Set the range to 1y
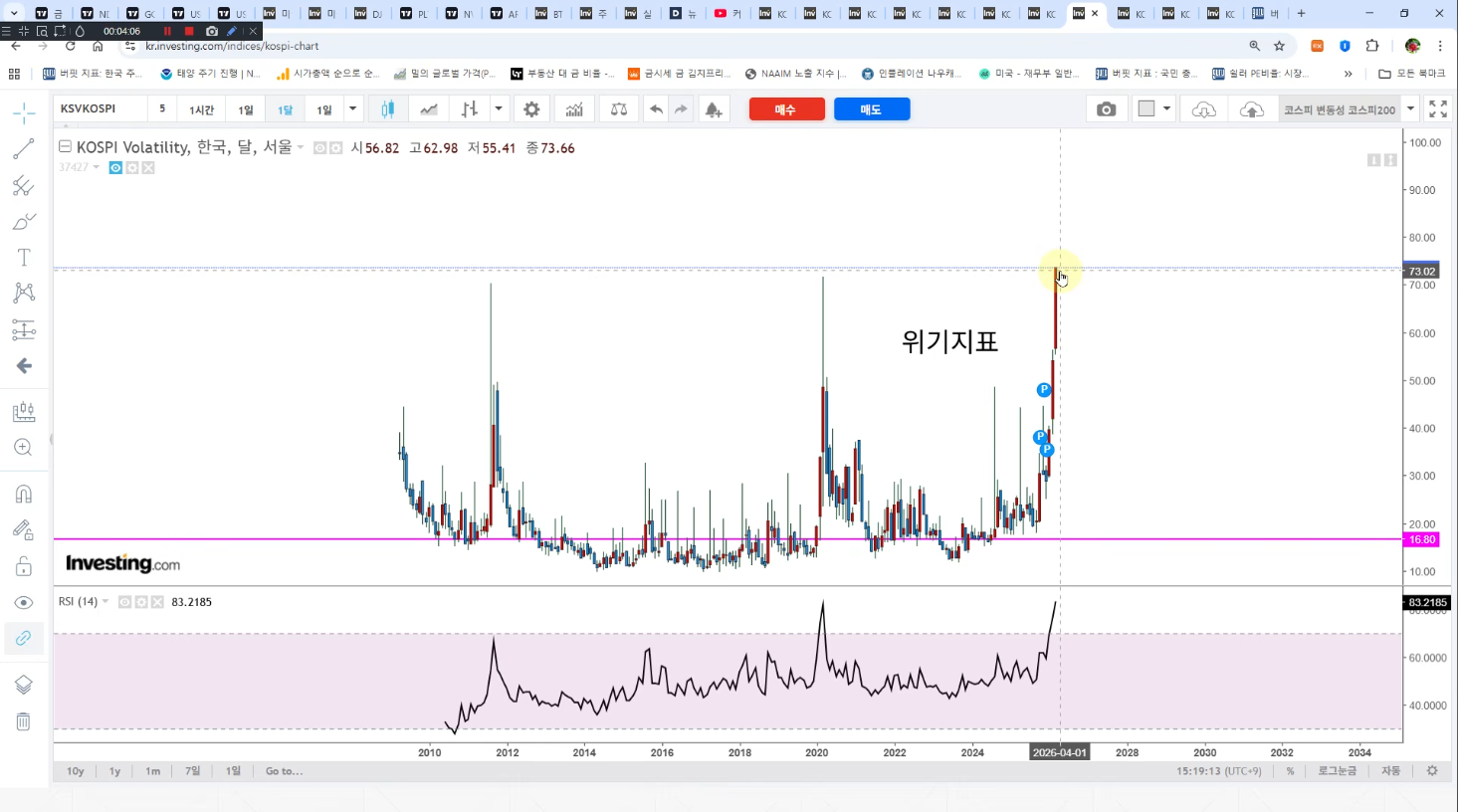This screenshot has height=812, width=1458. click(114, 771)
